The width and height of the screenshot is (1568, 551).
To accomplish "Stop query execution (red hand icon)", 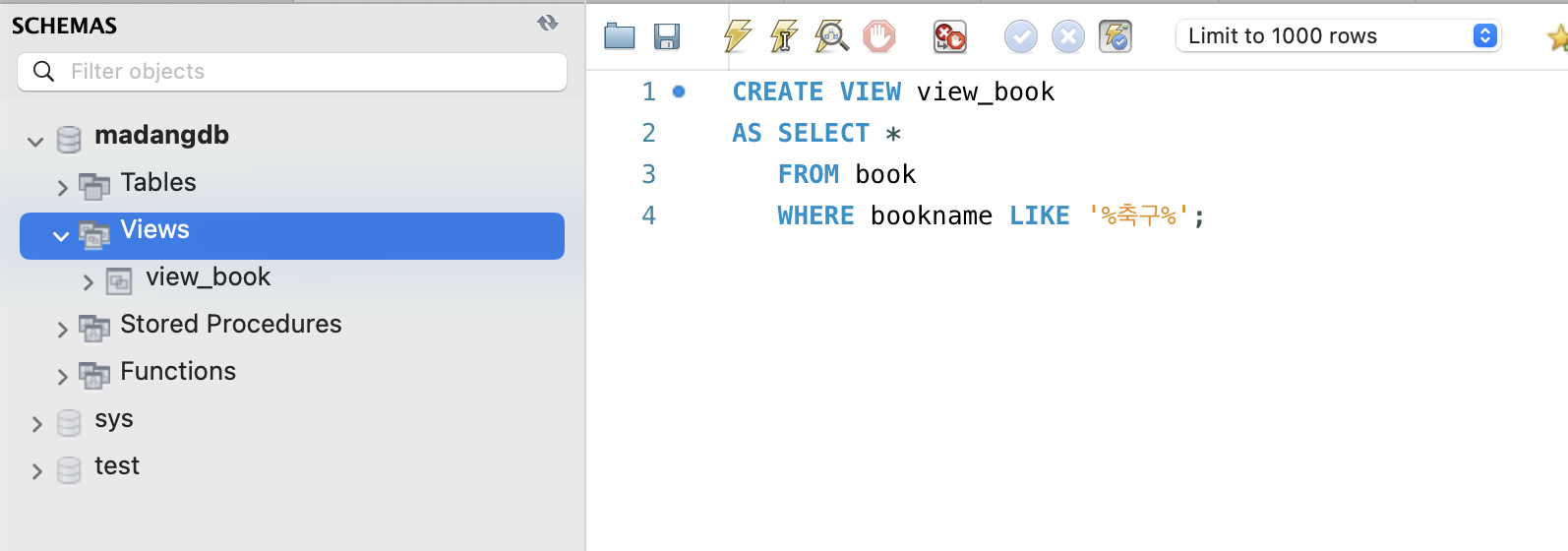I will click(x=879, y=36).
